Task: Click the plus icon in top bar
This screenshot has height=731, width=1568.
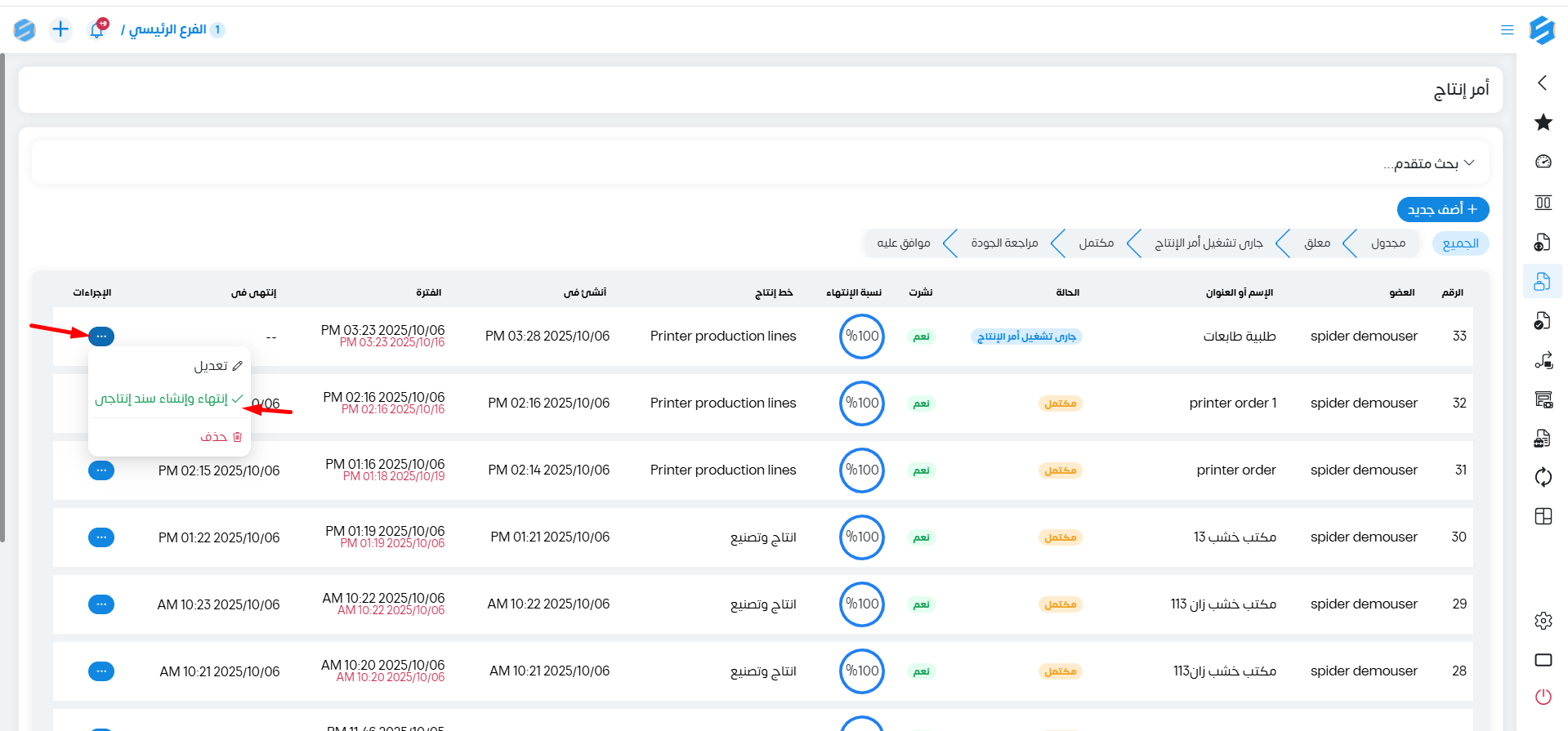Action: click(60, 30)
